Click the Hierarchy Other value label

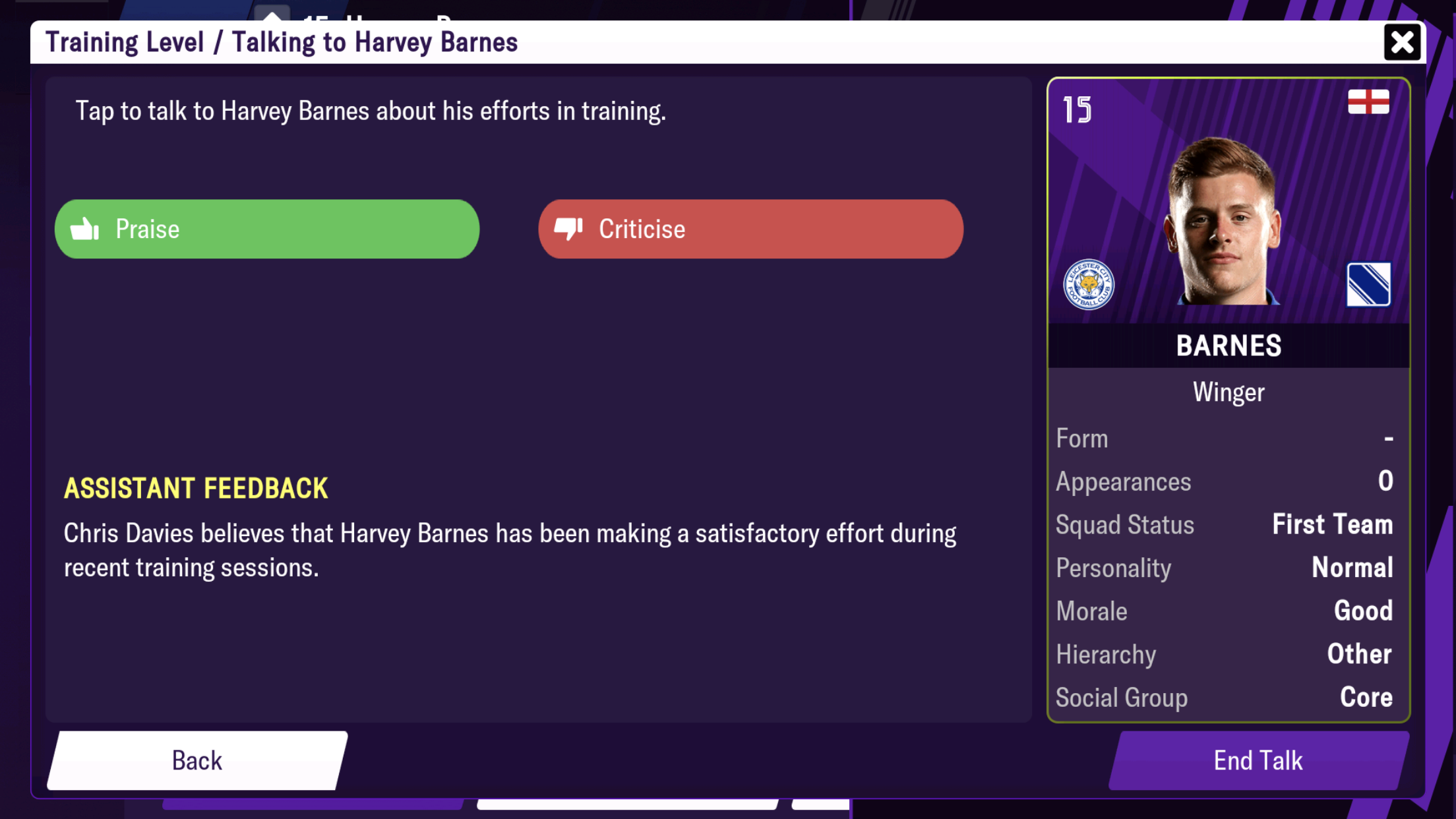[x=1358, y=653]
